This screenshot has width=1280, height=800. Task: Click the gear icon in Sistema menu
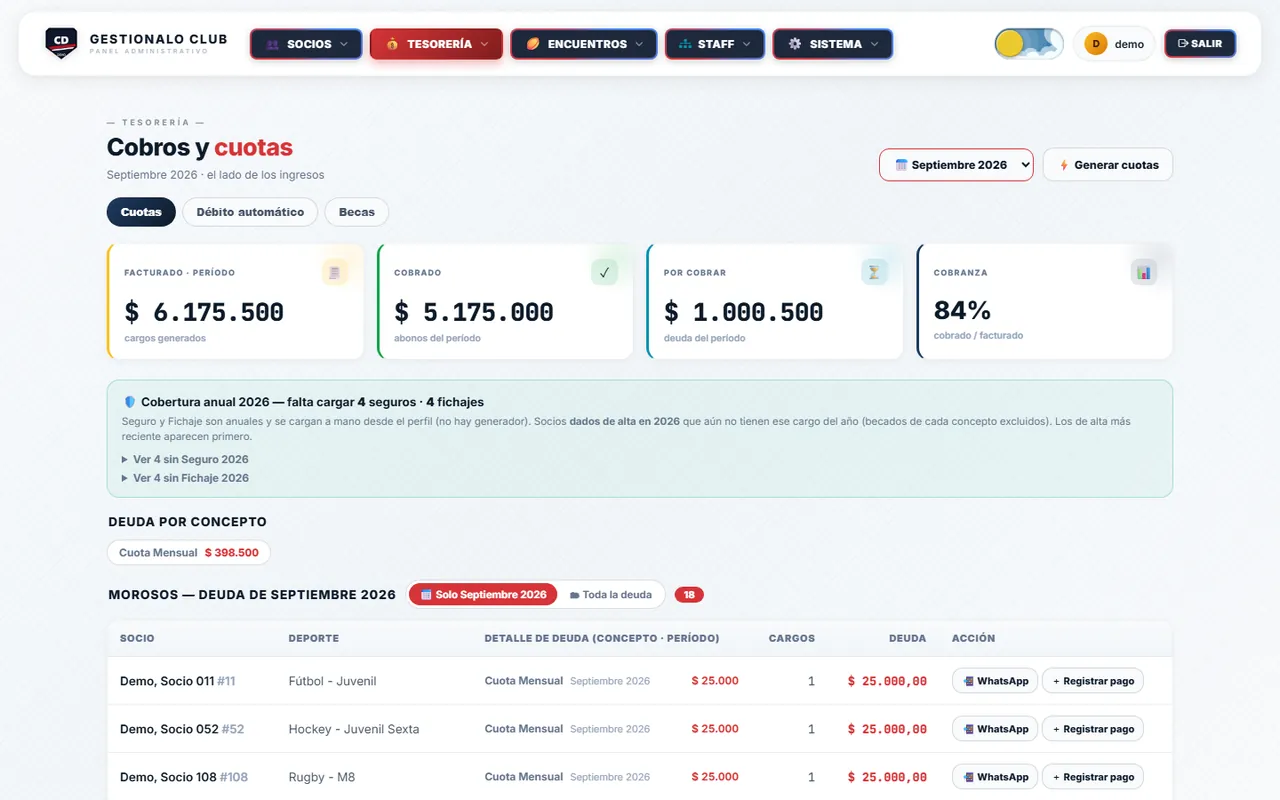coord(795,44)
